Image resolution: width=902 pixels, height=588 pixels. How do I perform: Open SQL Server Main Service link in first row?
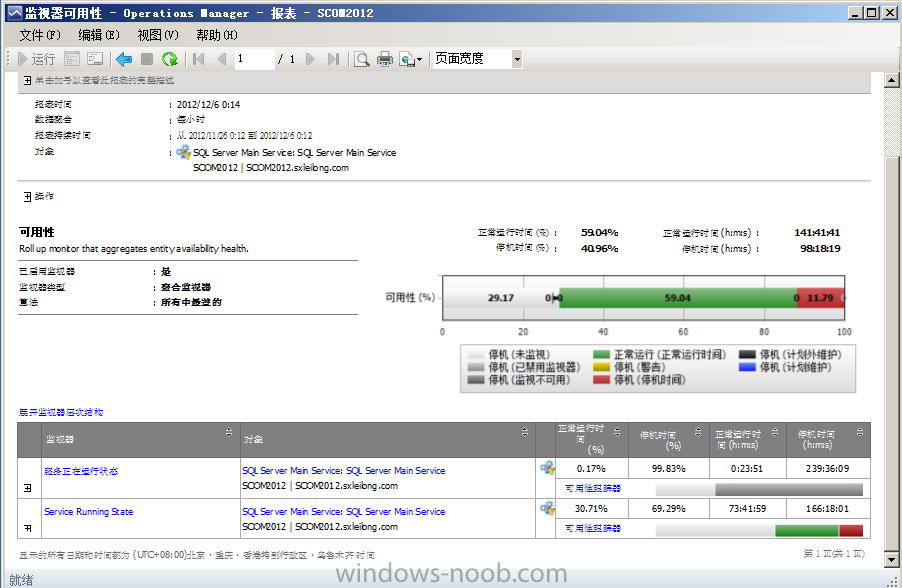point(343,471)
